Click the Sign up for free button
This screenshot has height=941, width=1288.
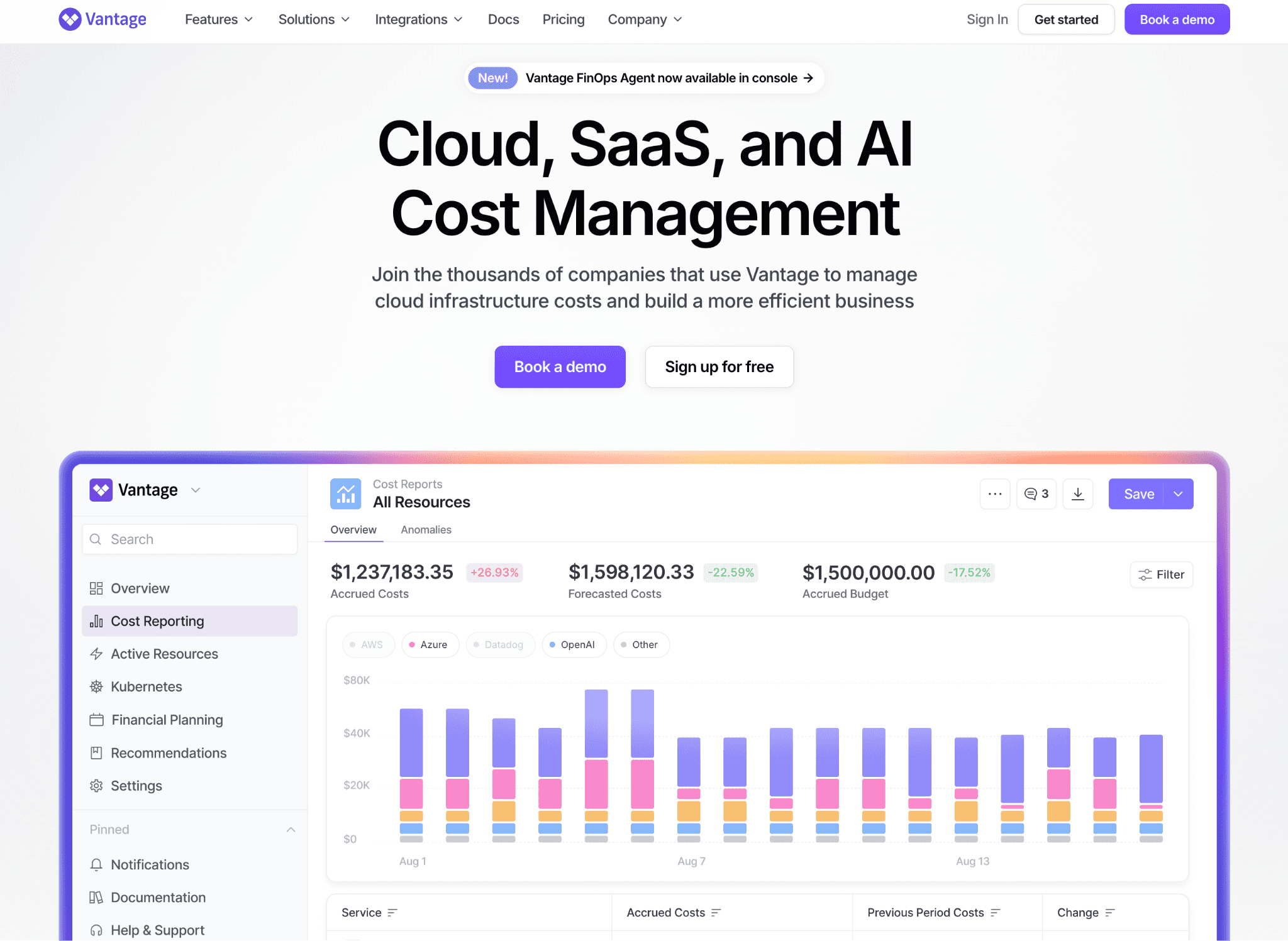[719, 366]
